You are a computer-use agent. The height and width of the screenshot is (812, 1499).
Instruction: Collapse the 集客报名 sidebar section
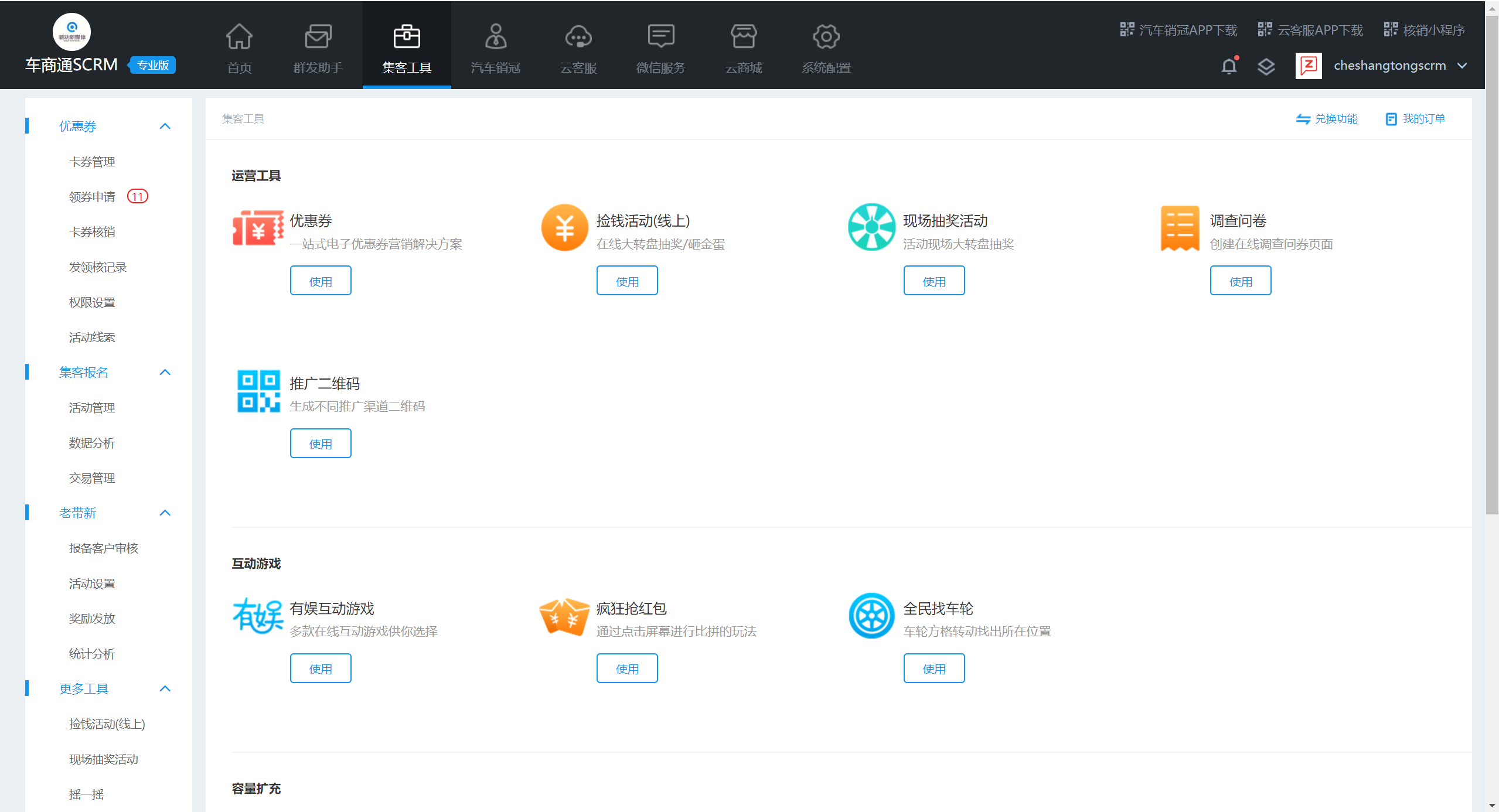tap(165, 373)
